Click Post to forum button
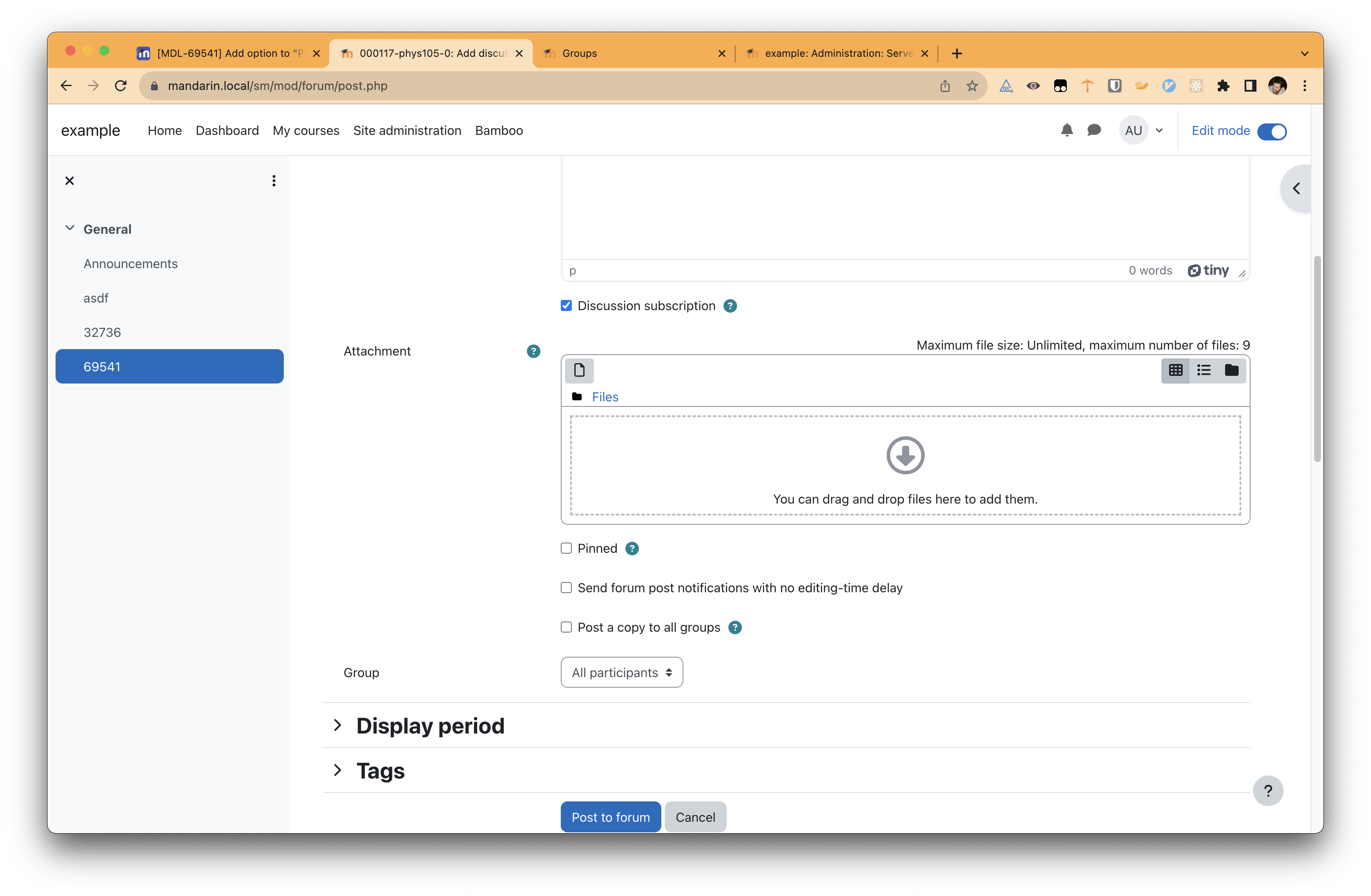This screenshot has width=1371, height=896. (x=610, y=817)
